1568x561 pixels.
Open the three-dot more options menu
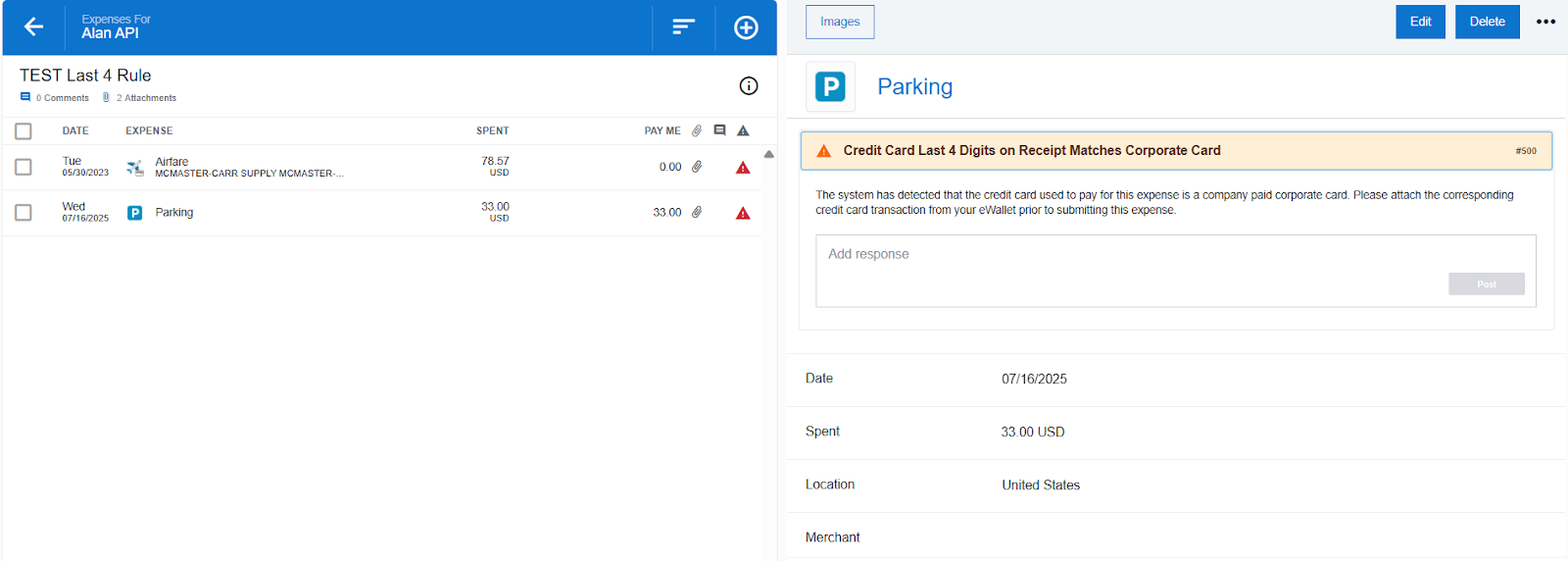click(1545, 22)
